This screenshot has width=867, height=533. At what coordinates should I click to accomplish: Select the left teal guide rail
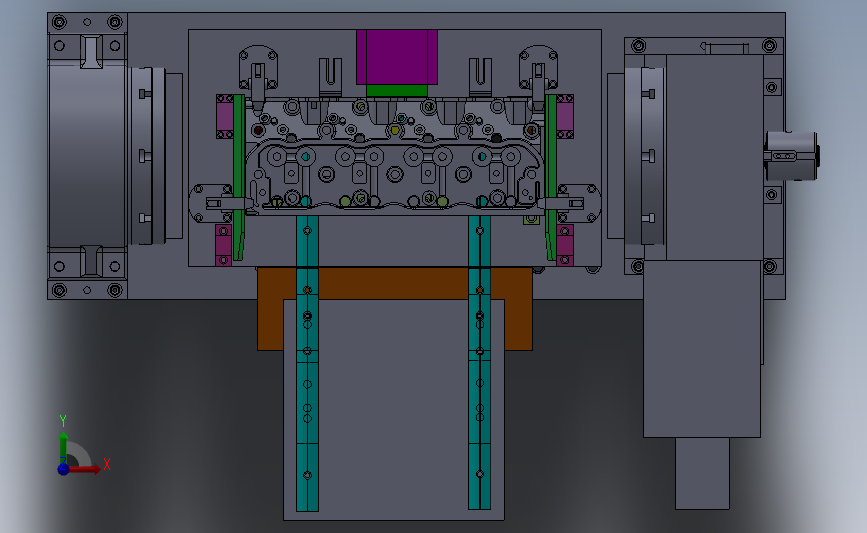point(307,363)
